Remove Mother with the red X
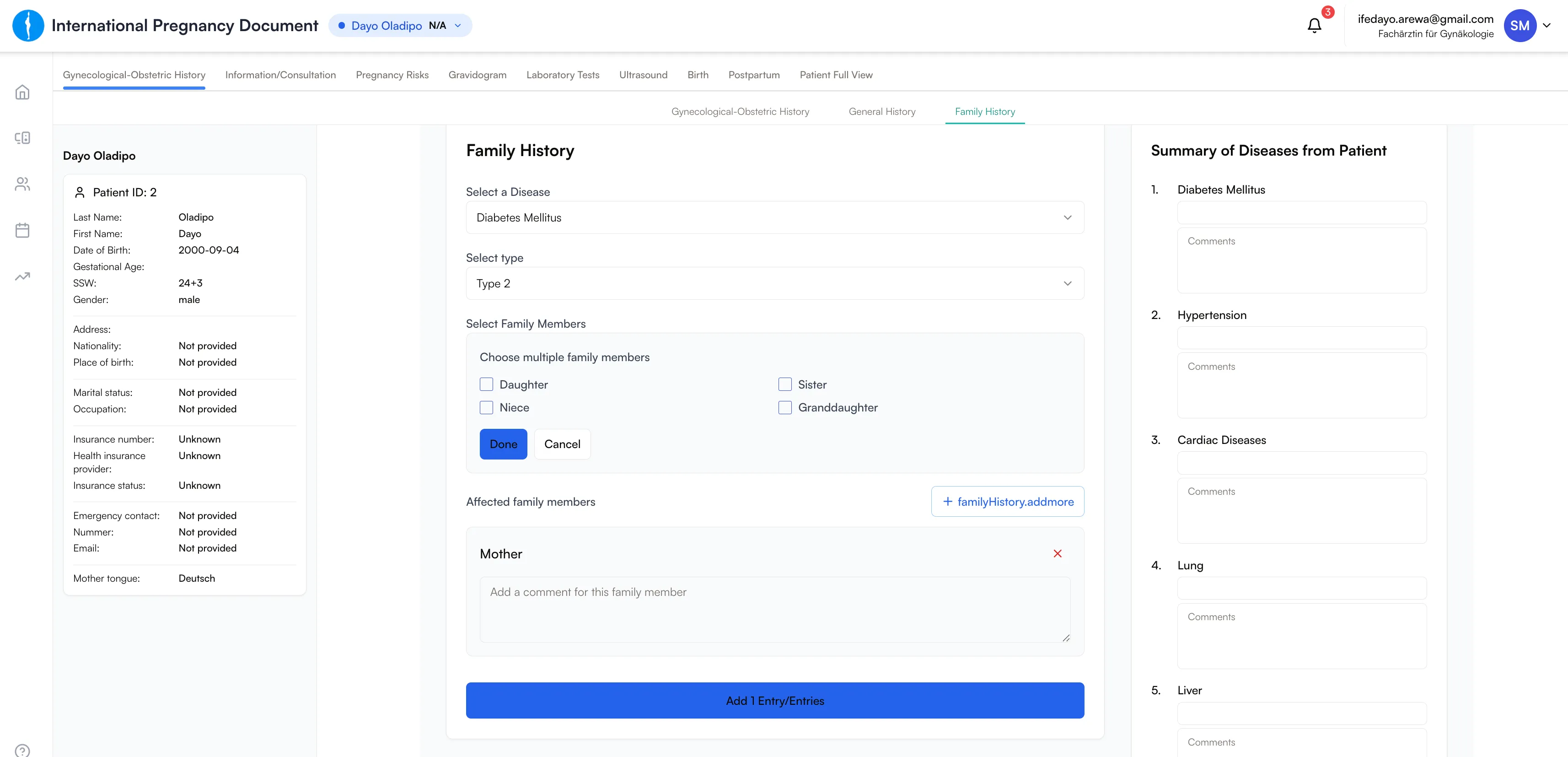 1058,554
